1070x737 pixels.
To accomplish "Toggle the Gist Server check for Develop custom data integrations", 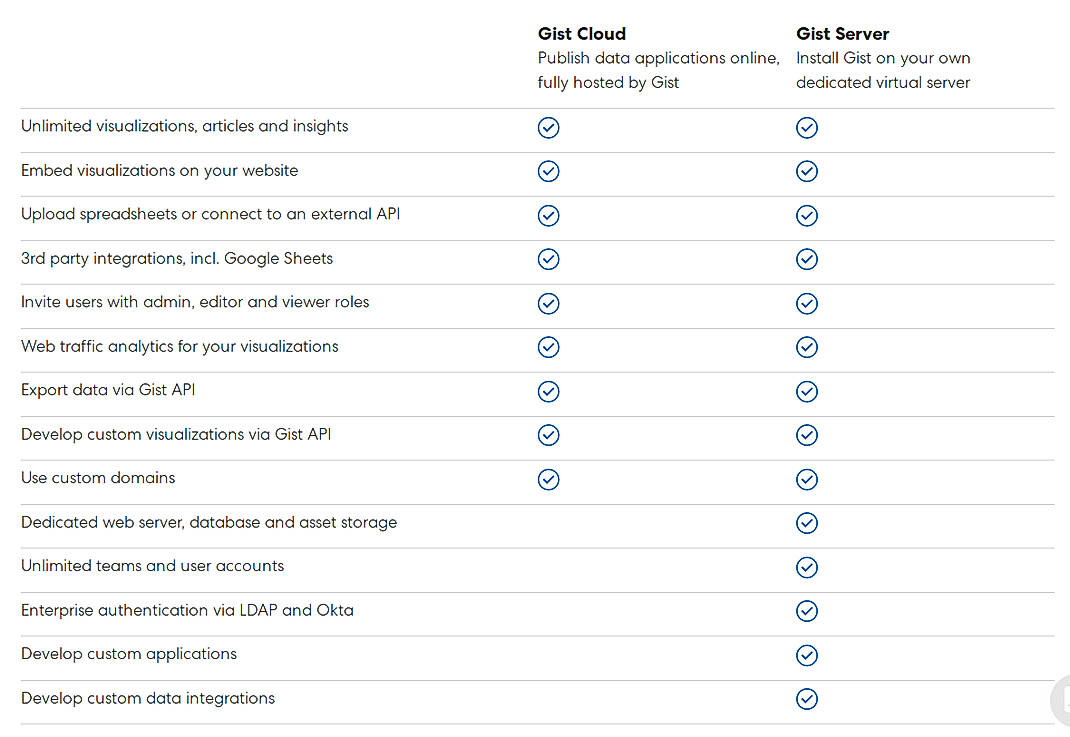I will [x=807, y=699].
